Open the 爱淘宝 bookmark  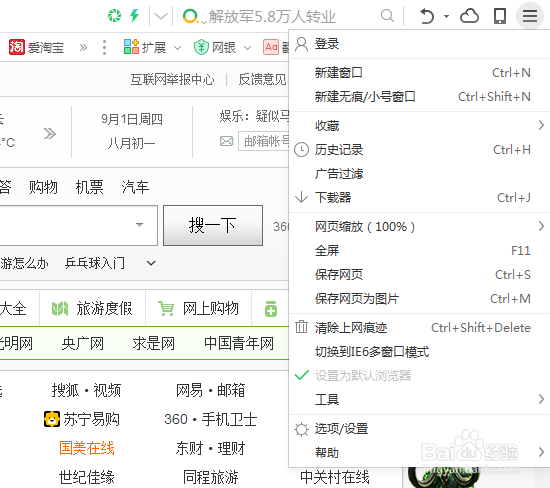coord(36,47)
